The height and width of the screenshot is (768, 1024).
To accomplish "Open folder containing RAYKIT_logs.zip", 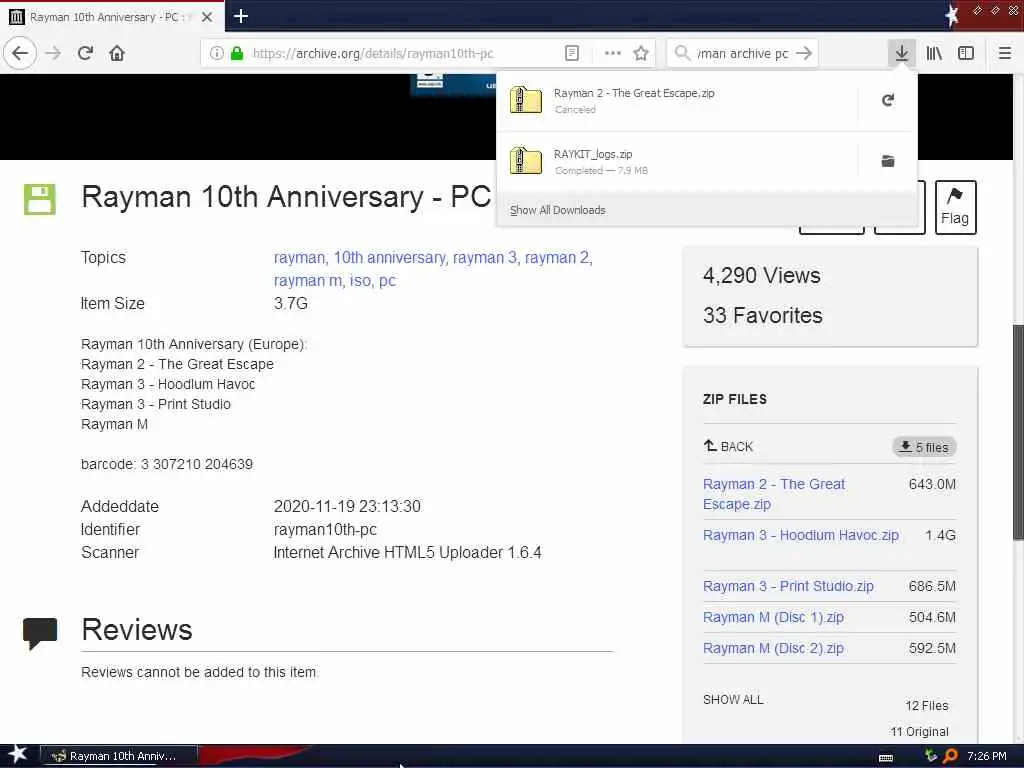I will (888, 161).
